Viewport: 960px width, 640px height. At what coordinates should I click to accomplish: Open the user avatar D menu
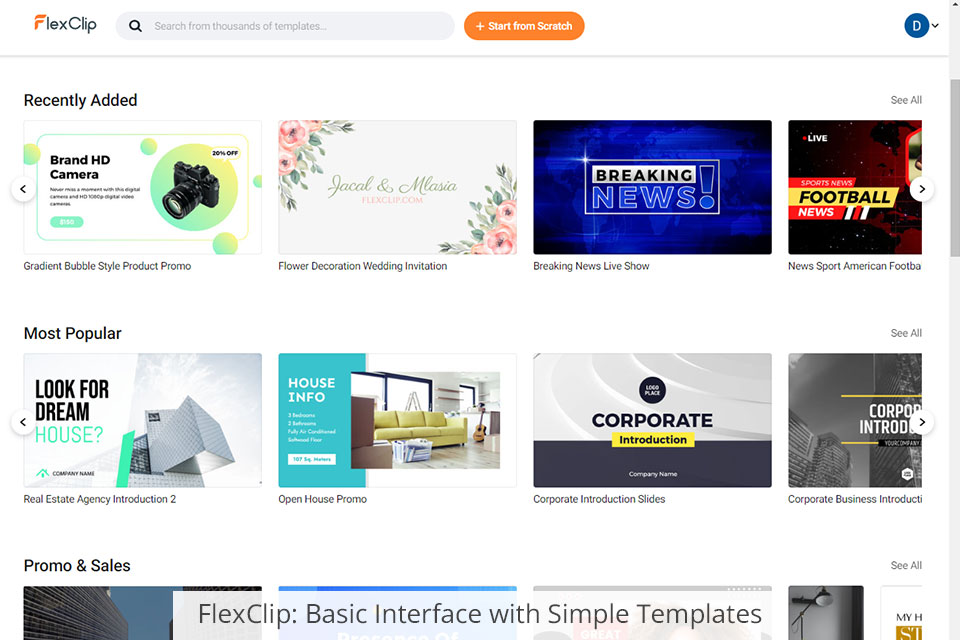(x=917, y=26)
